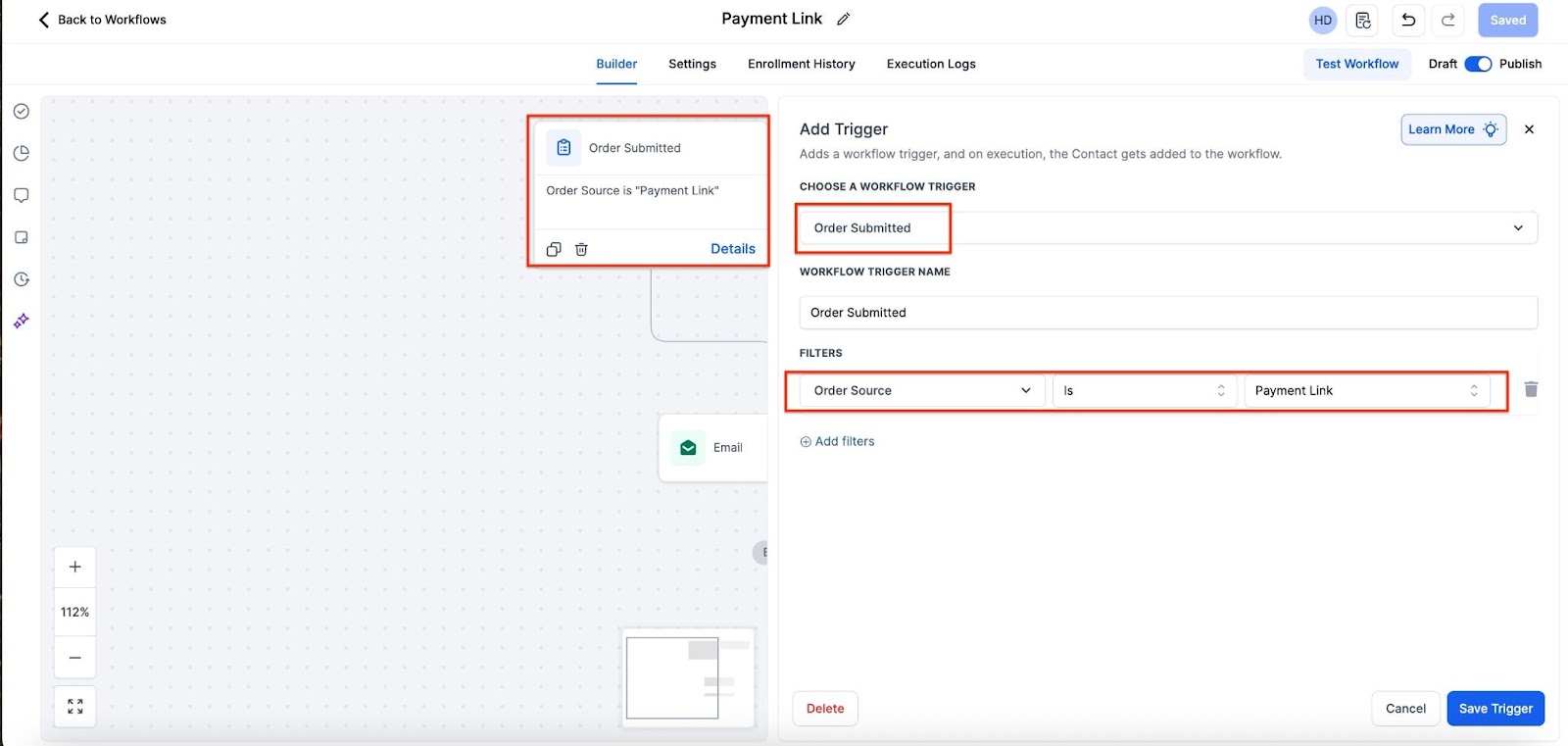The height and width of the screenshot is (746, 1568).
Task: Click the undo arrow icon
Action: 1408,20
